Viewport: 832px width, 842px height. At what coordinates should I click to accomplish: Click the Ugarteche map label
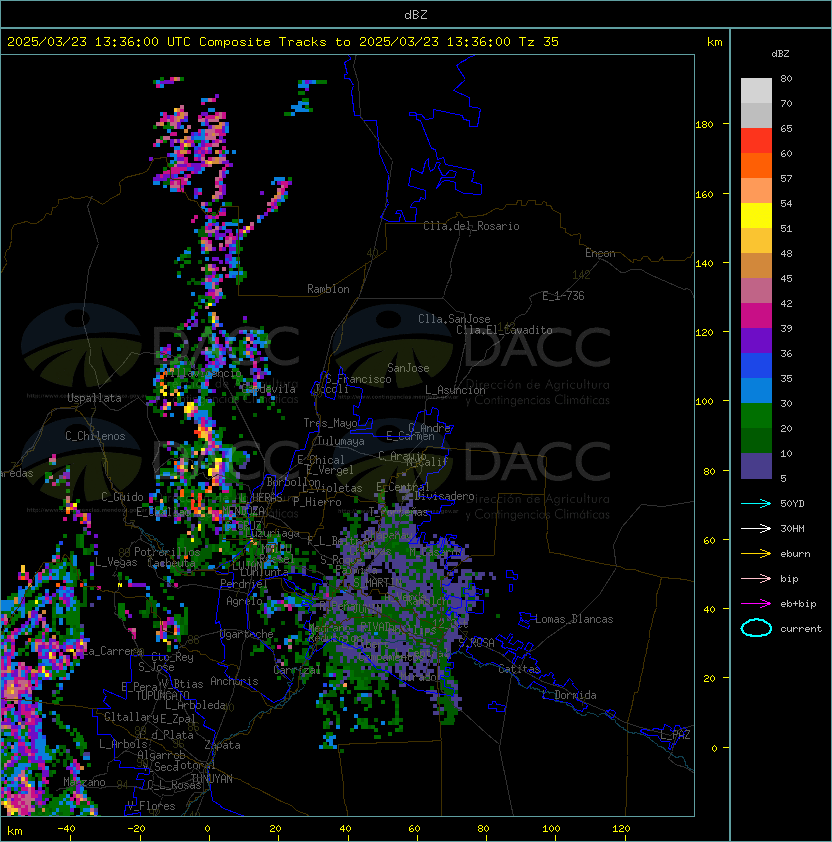[x=247, y=634]
